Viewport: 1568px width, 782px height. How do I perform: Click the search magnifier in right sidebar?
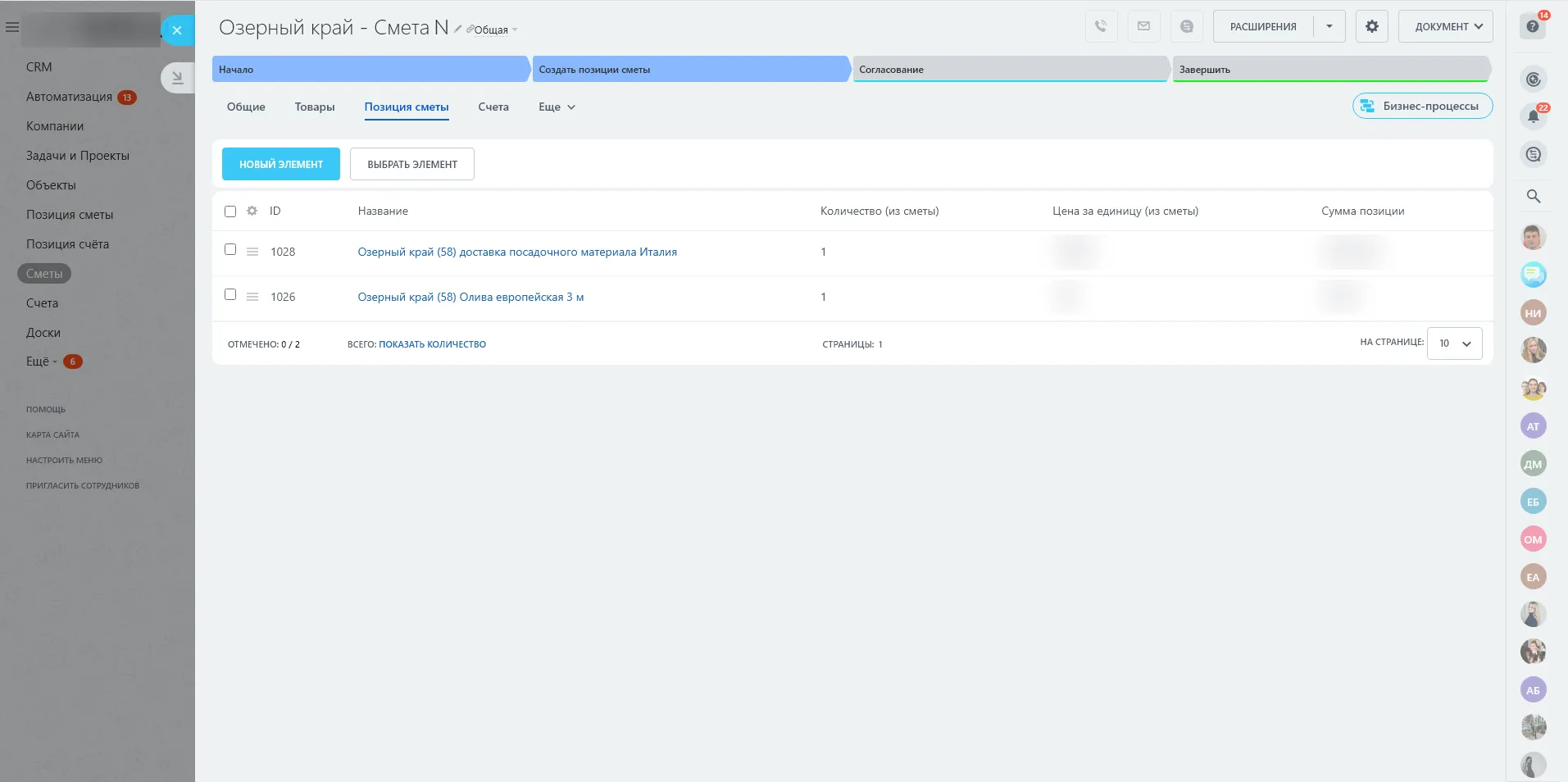click(1534, 196)
